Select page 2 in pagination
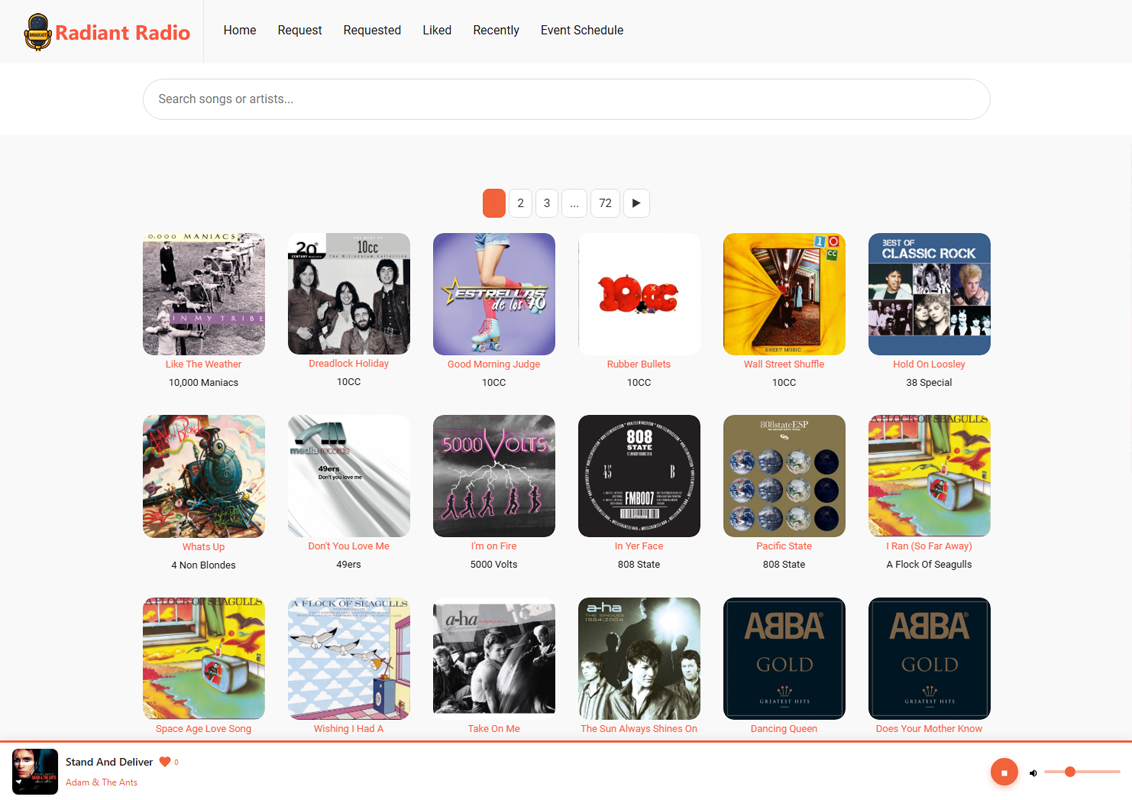The height and width of the screenshot is (800, 1132). [520, 203]
